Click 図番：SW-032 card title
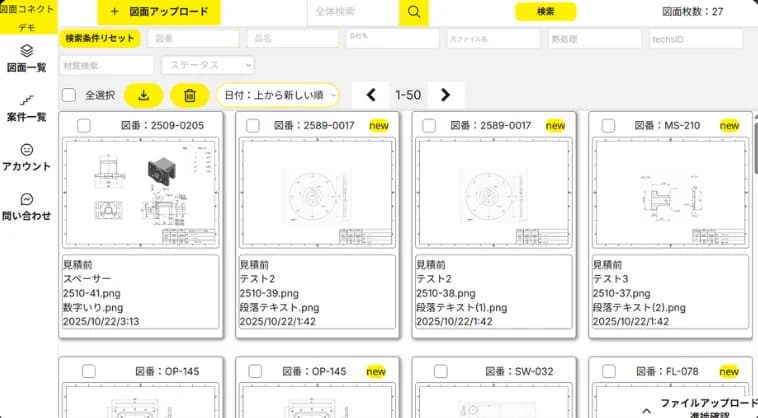Viewport: 758px width, 418px height. click(519, 371)
